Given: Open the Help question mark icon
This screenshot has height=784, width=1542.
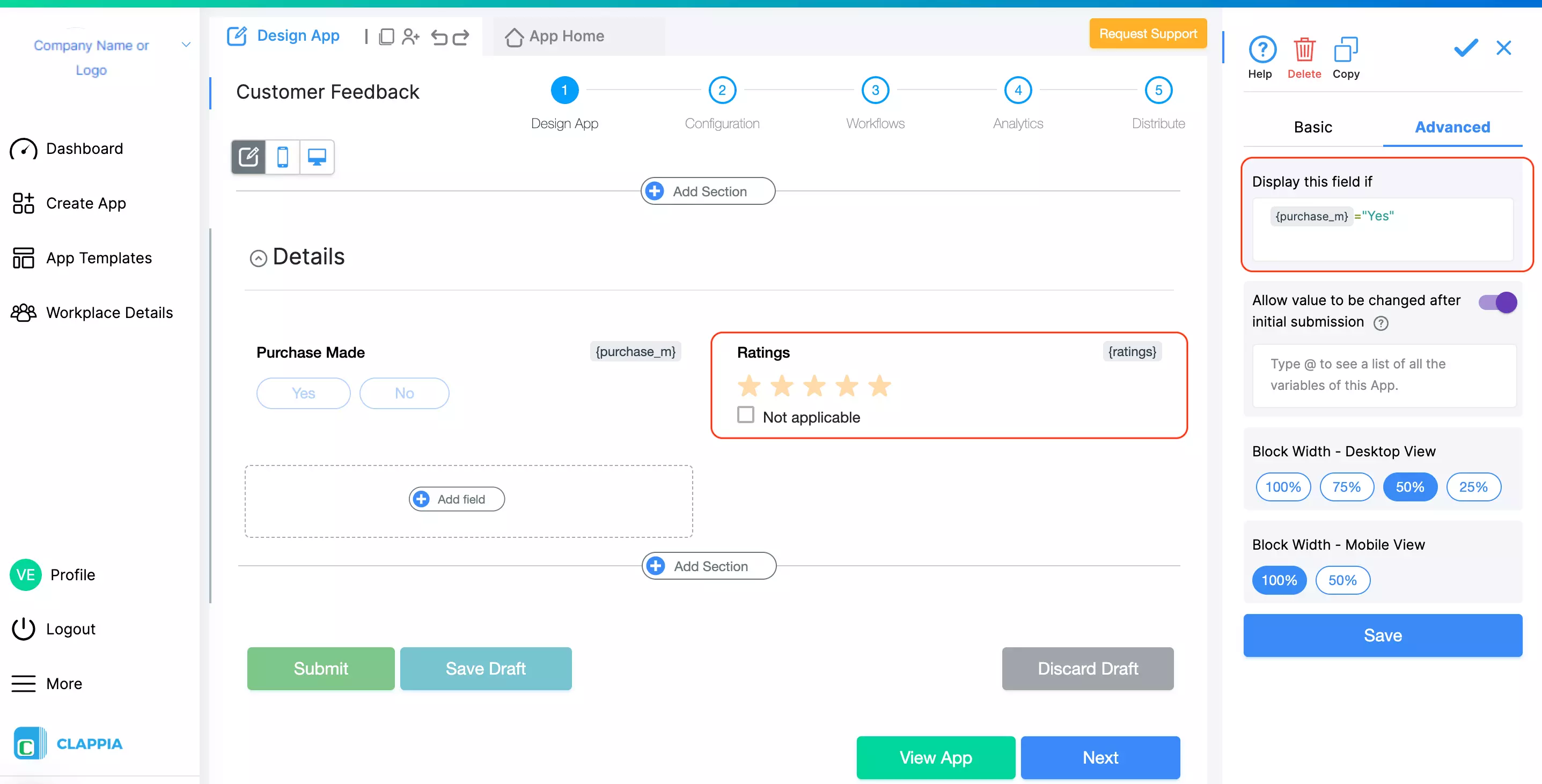Looking at the screenshot, I should 1262,50.
